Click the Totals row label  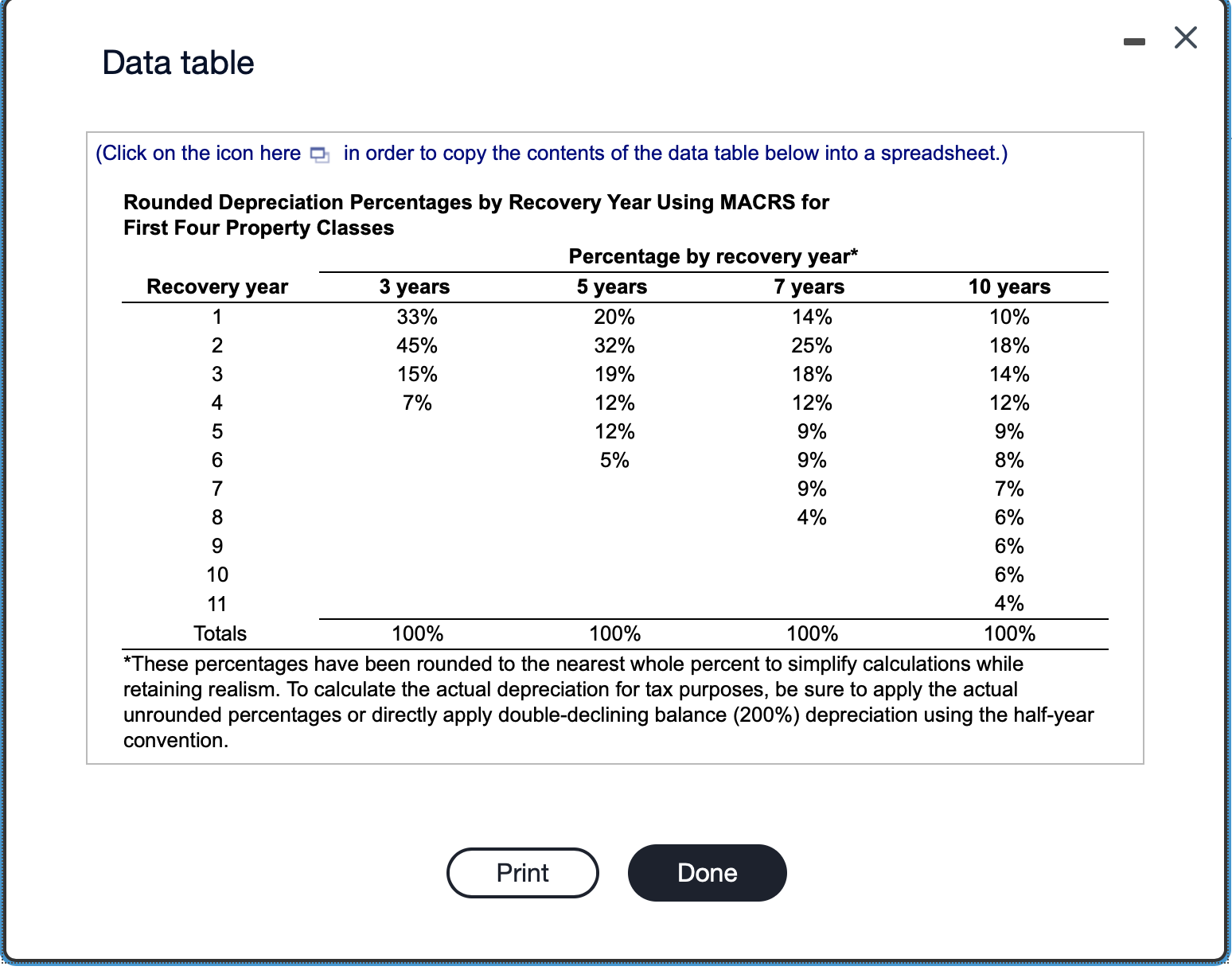(219, 633)
